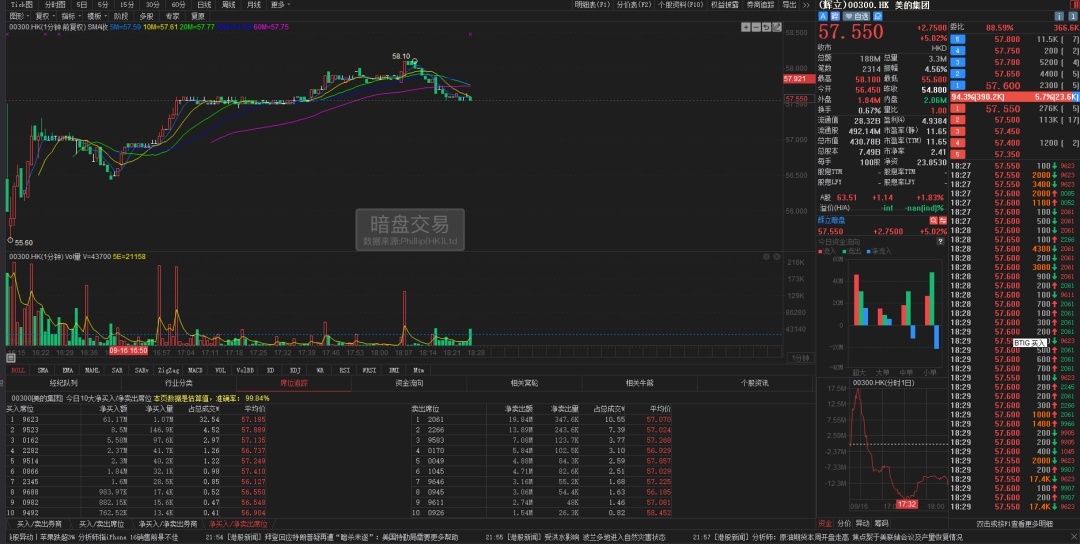Select RSI indicator
Image resolution: width=1080 pixels, height=544 pixels.
(344, 370)
